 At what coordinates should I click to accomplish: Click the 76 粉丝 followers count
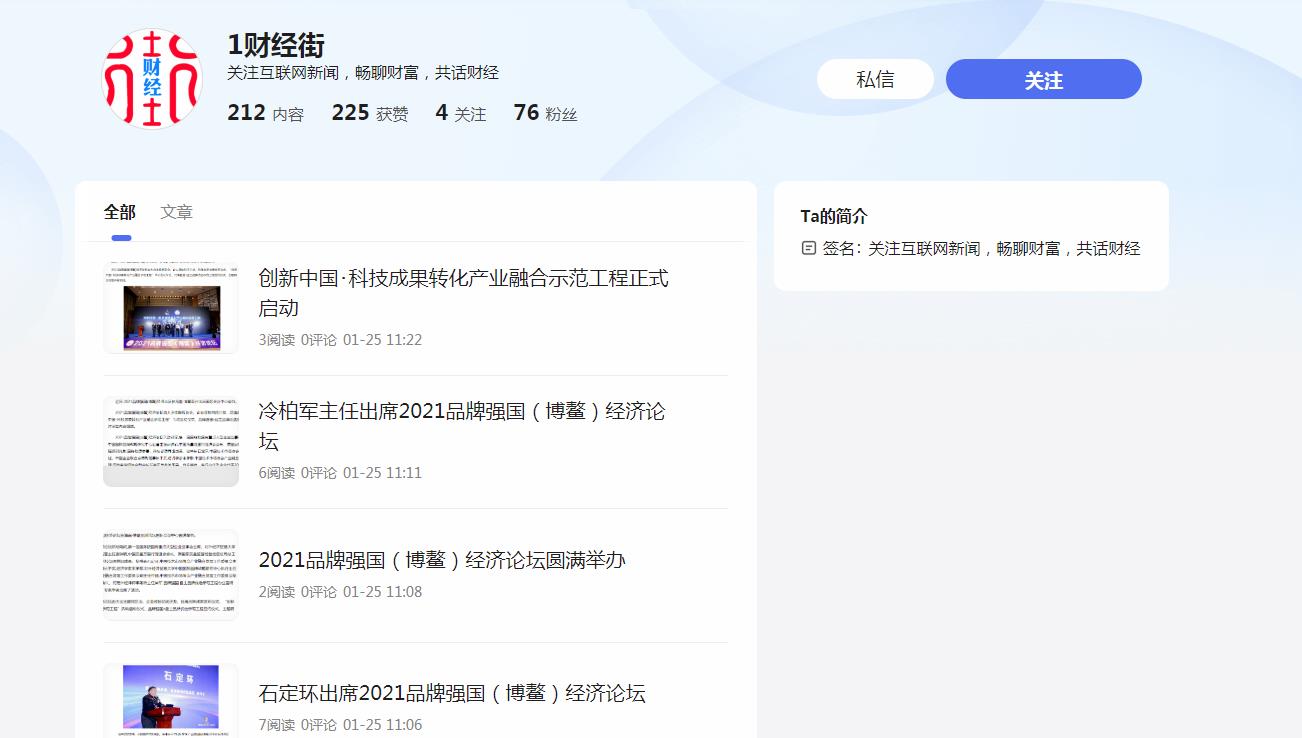tap(545, 113)
